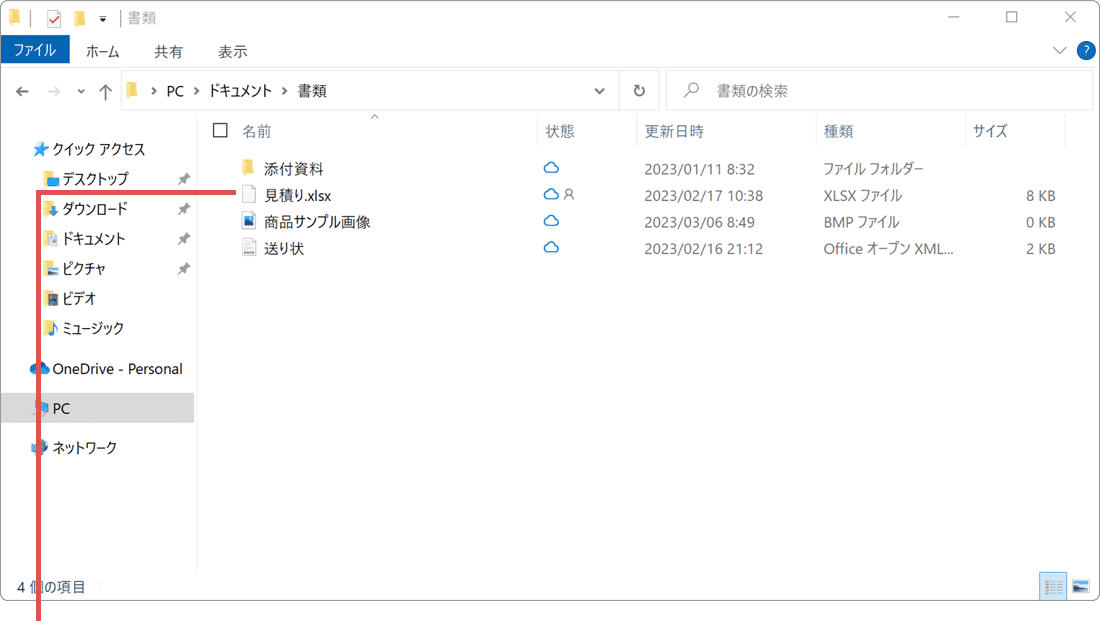Click the 書類の検索 search box

(880, 91)
